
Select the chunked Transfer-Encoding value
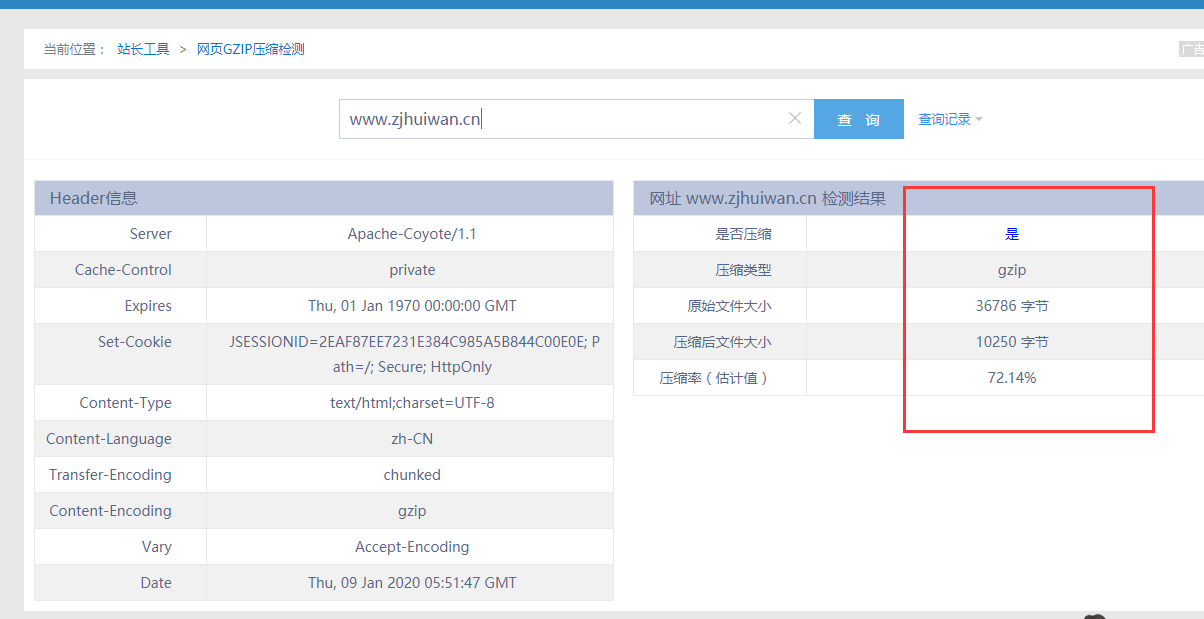tap(412, 475)
